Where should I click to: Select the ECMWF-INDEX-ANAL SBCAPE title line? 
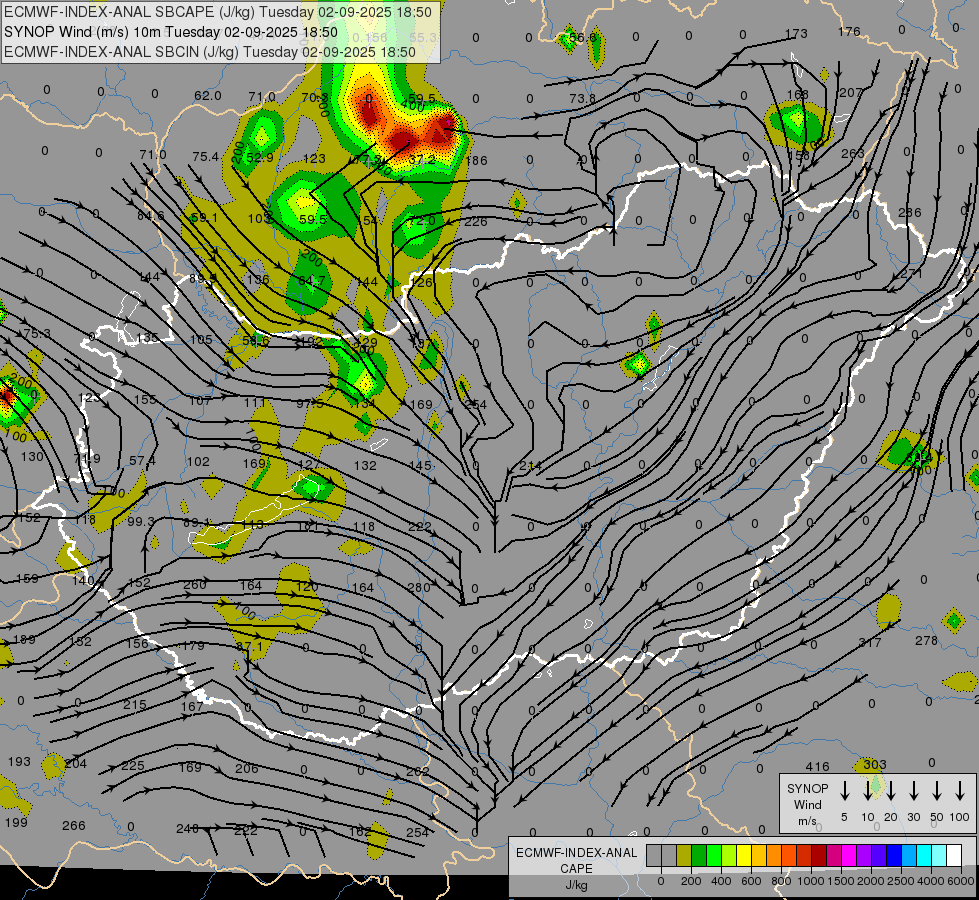217,12
